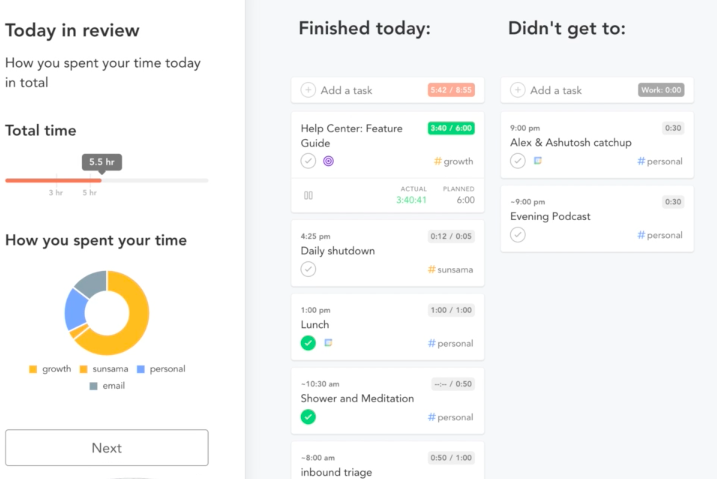Screen dimensions: 717x479
Task: Mark Help Center: Feature Guide complete
Action: point(308,161)
